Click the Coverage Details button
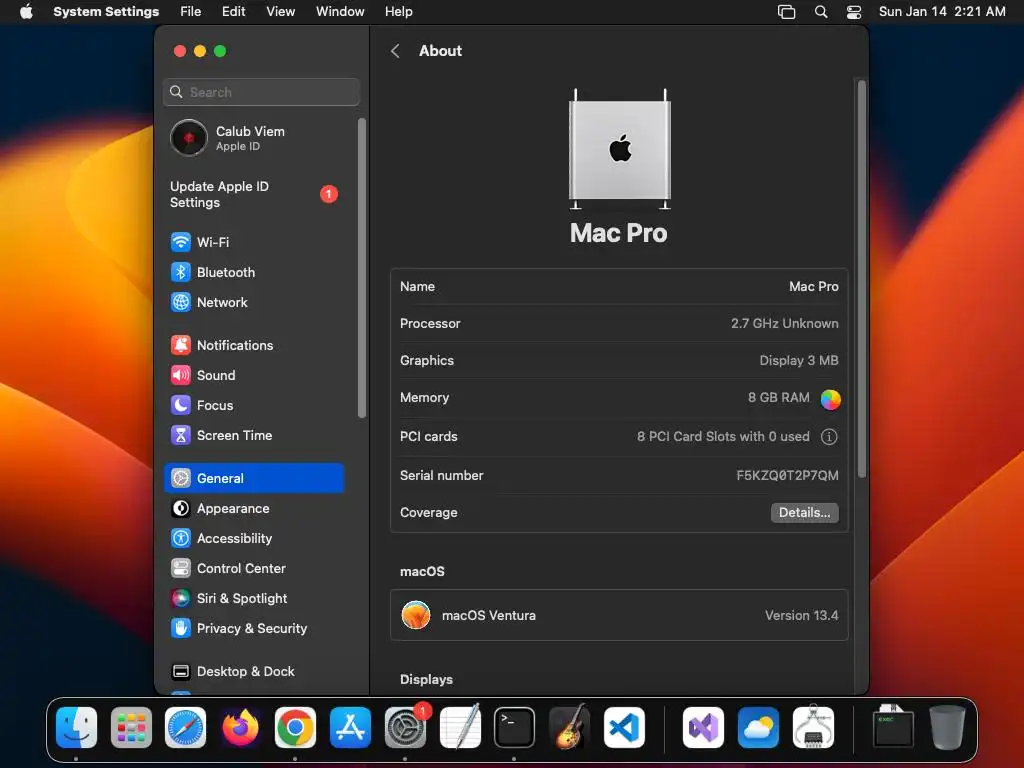Image resolution: width=1024 pixels, height=768 pixels. point(805,513)
